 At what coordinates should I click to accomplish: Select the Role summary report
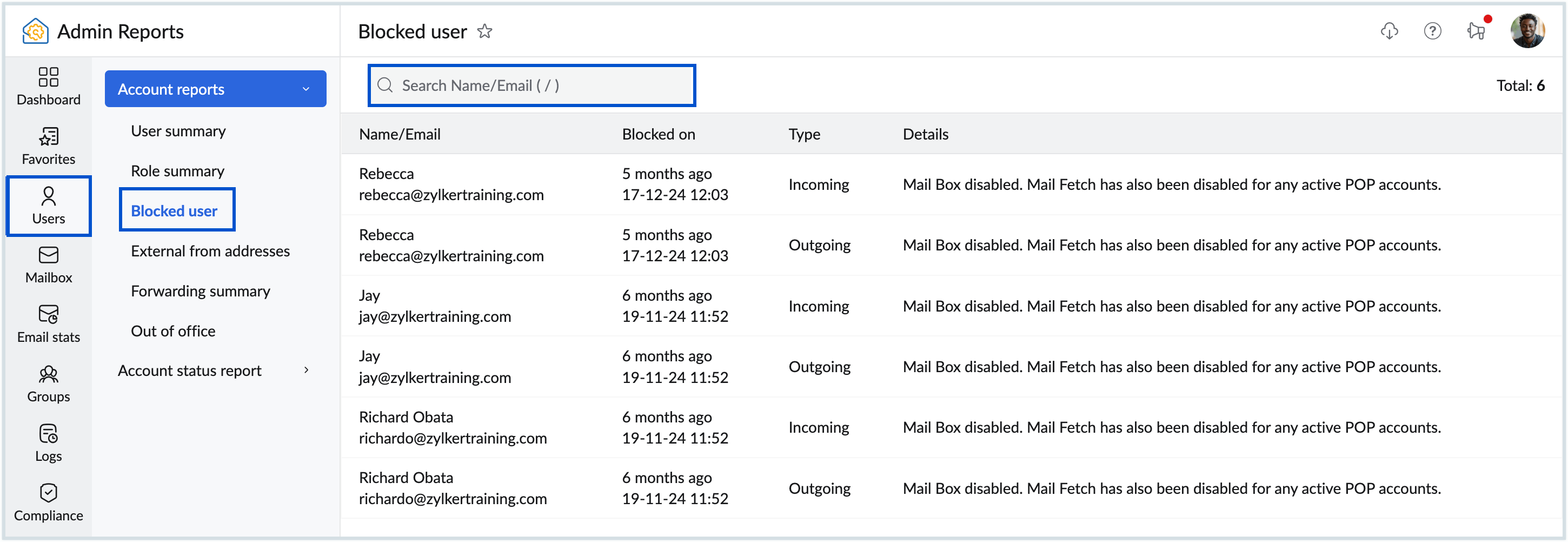click(177, 171)
